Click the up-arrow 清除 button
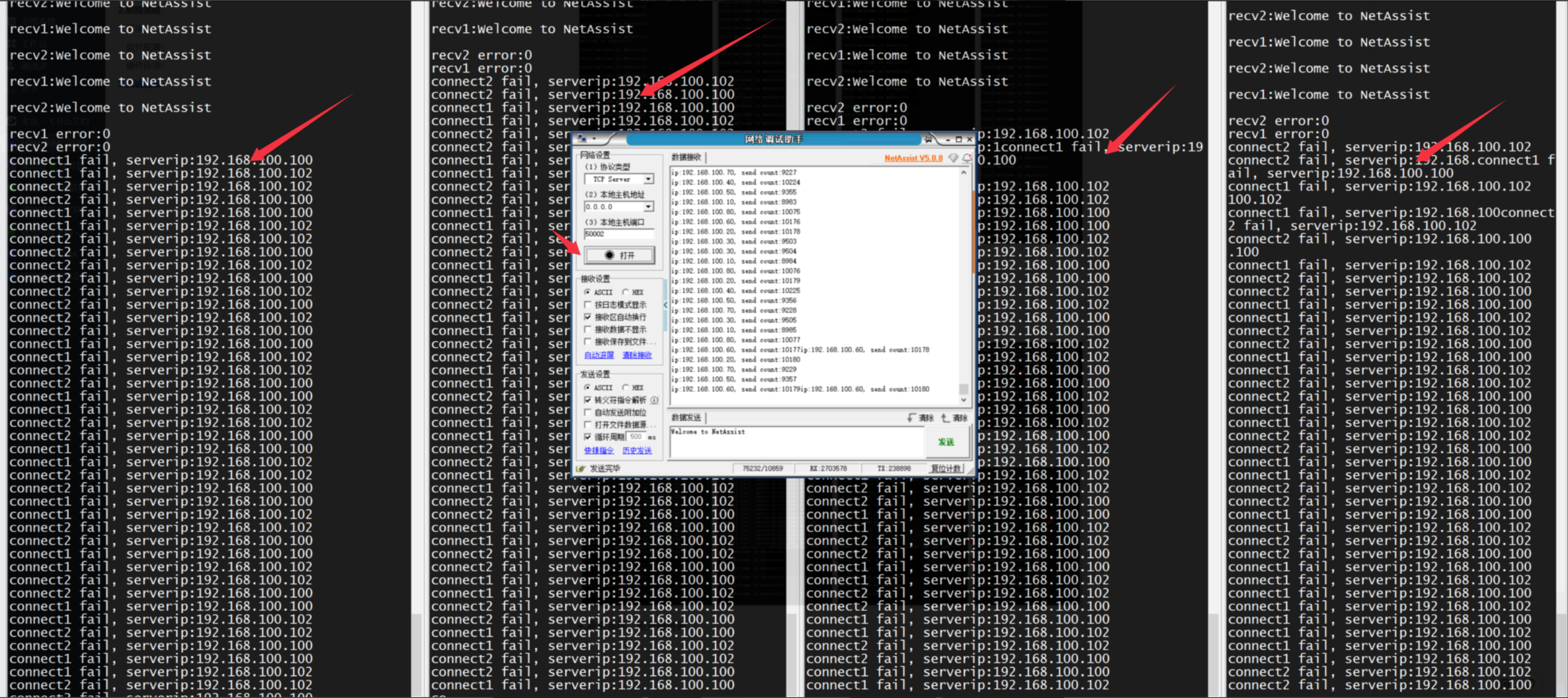The height and width of the screenshot is (698, 1568). point(954,418)
